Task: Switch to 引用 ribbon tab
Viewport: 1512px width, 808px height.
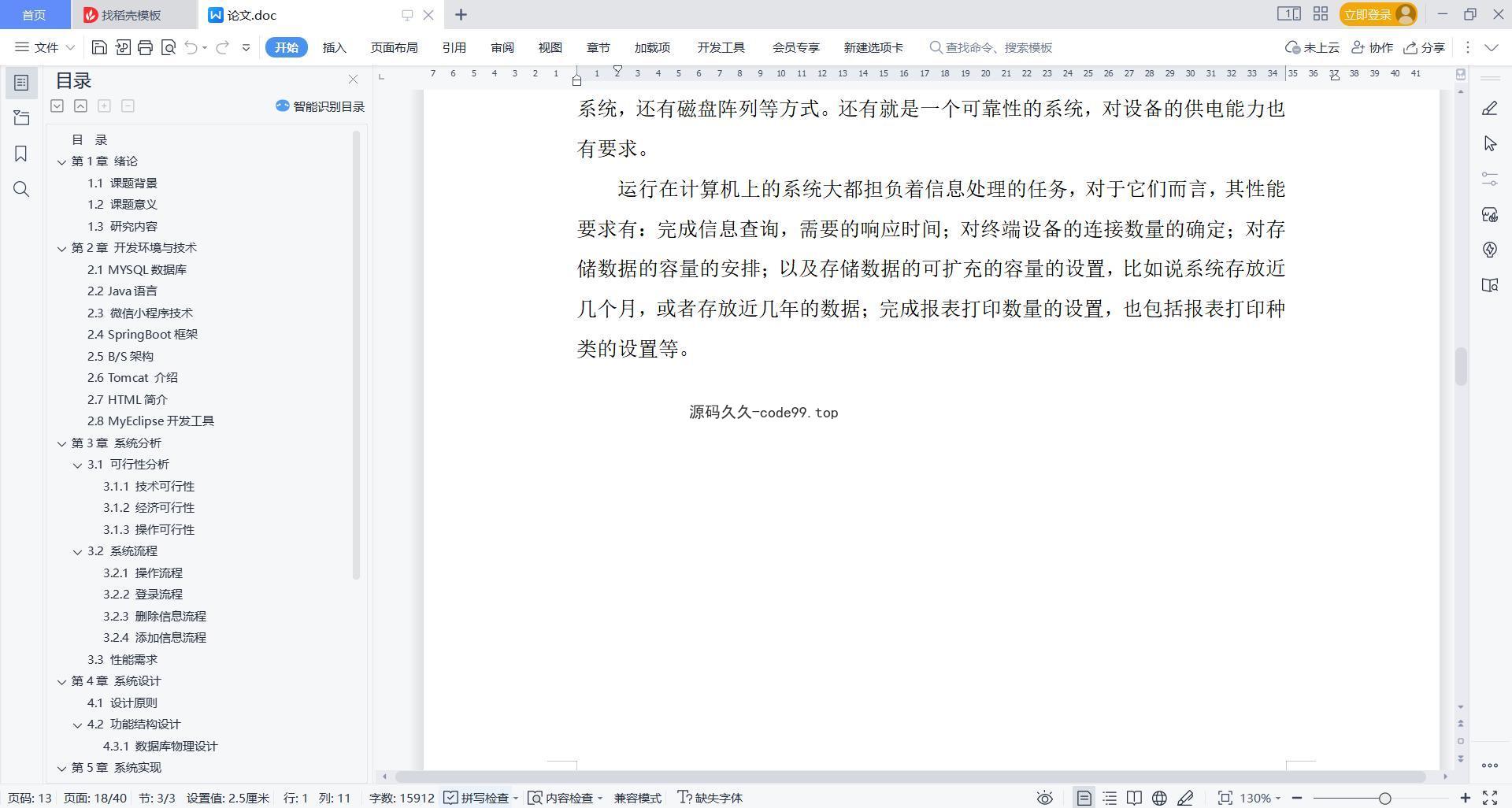Action: click(454, 47)
